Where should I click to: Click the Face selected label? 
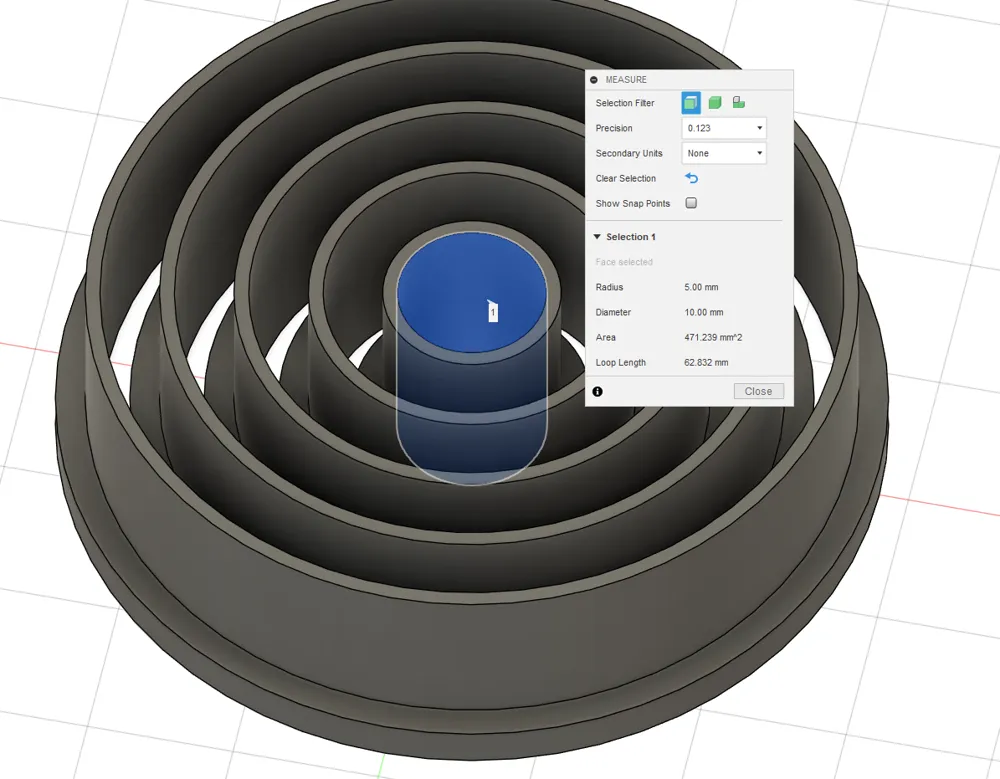(x=625, y=261)
